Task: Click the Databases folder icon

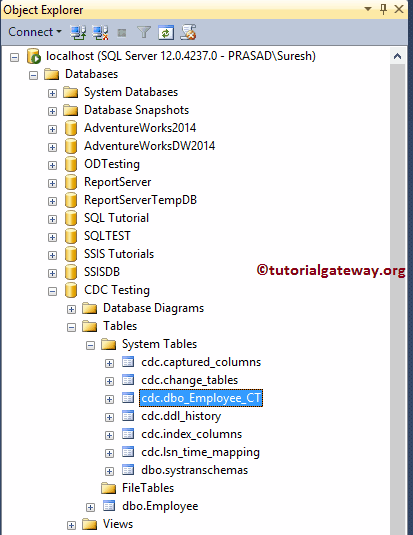Action: [52, 74]
